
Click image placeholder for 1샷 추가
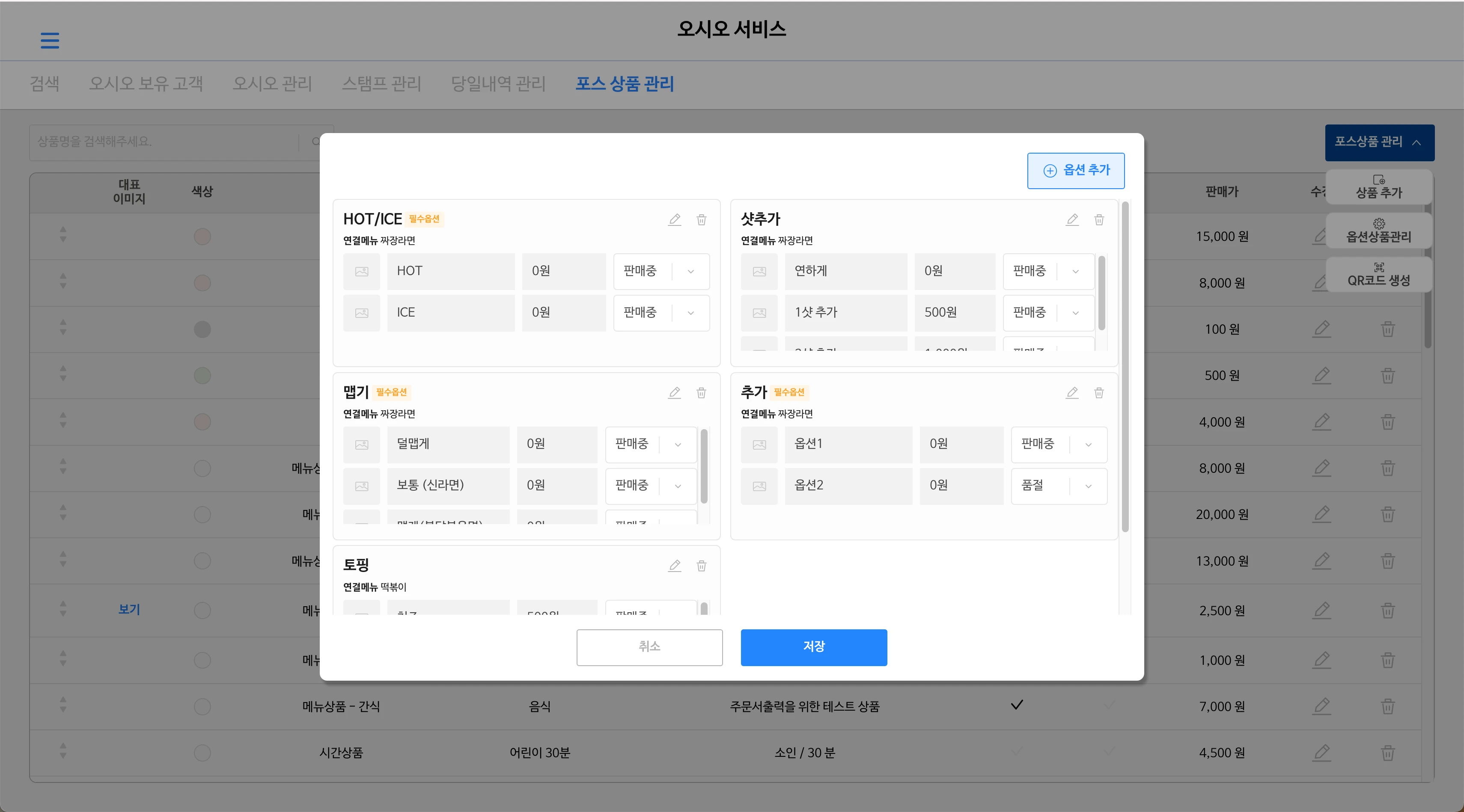pyautogui.click(x=759, y=313)
